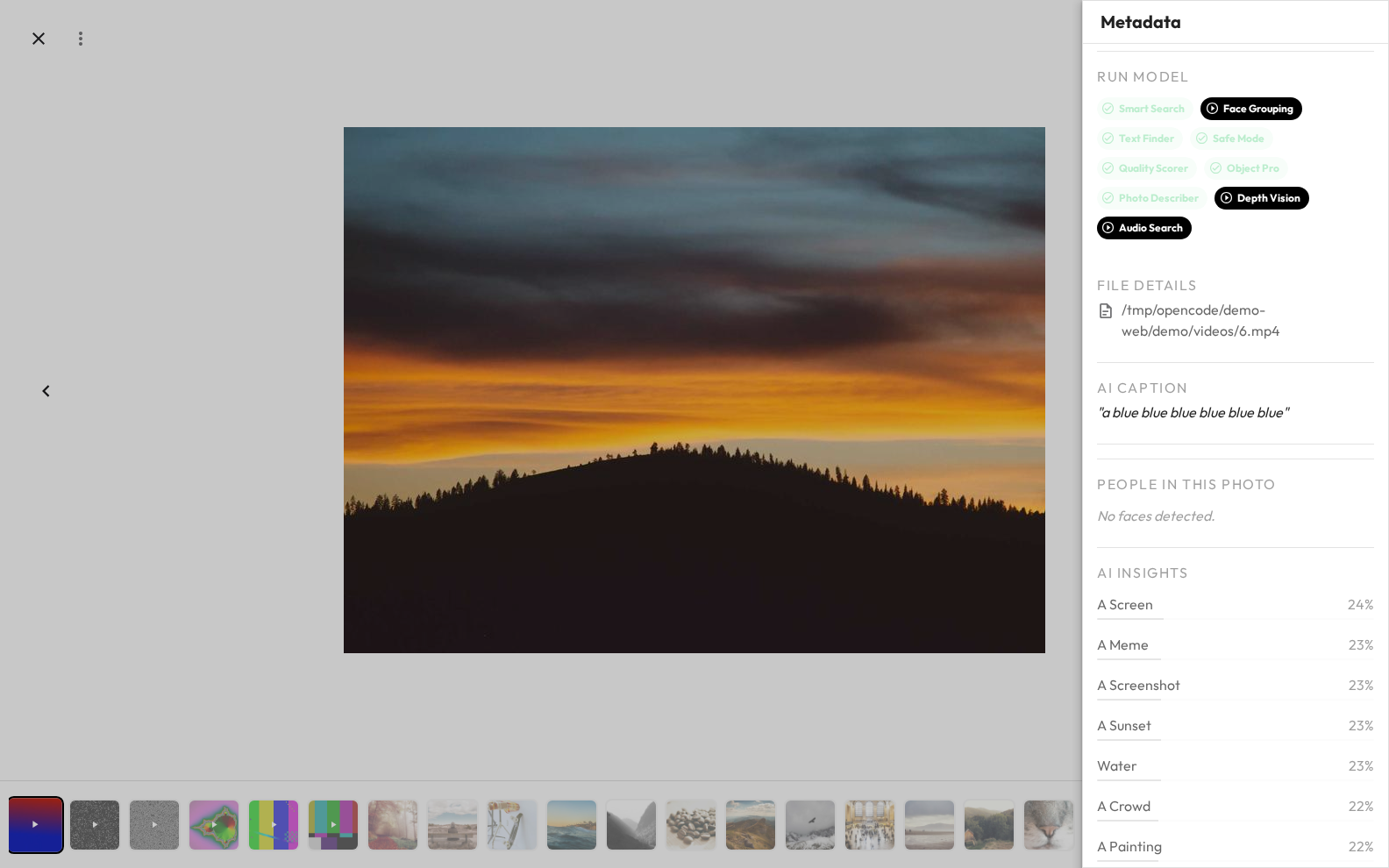The image size is (1389, 868).
Task: Go to previous item with the left chevron
Action: click(x=46, y=391)
